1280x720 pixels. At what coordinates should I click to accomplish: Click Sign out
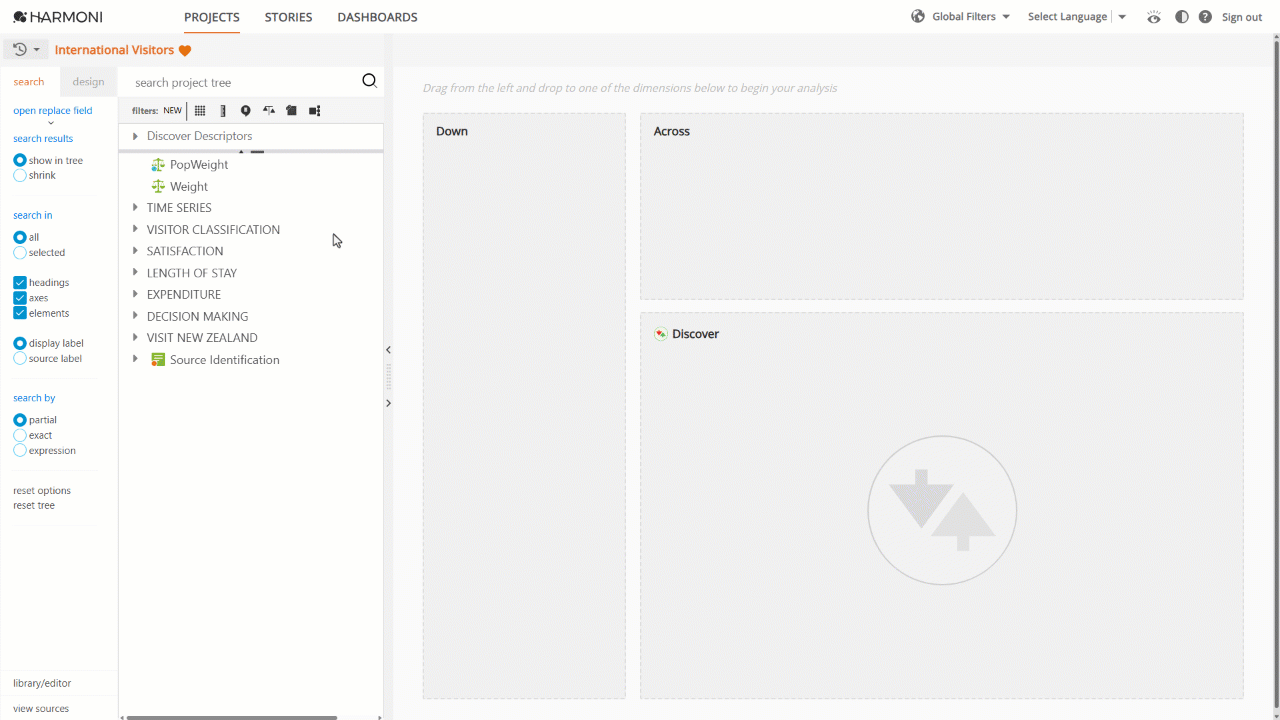pos(1242,17)
